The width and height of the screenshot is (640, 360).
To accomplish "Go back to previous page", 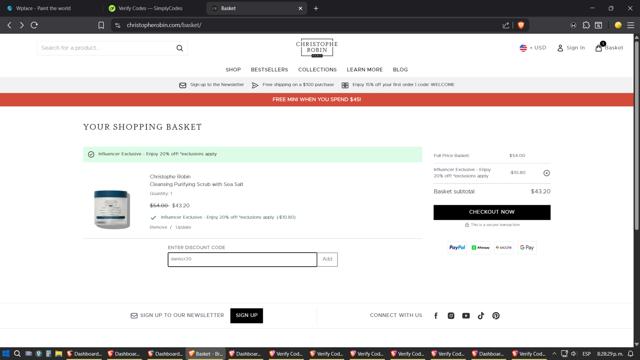I will pos(9,25).
